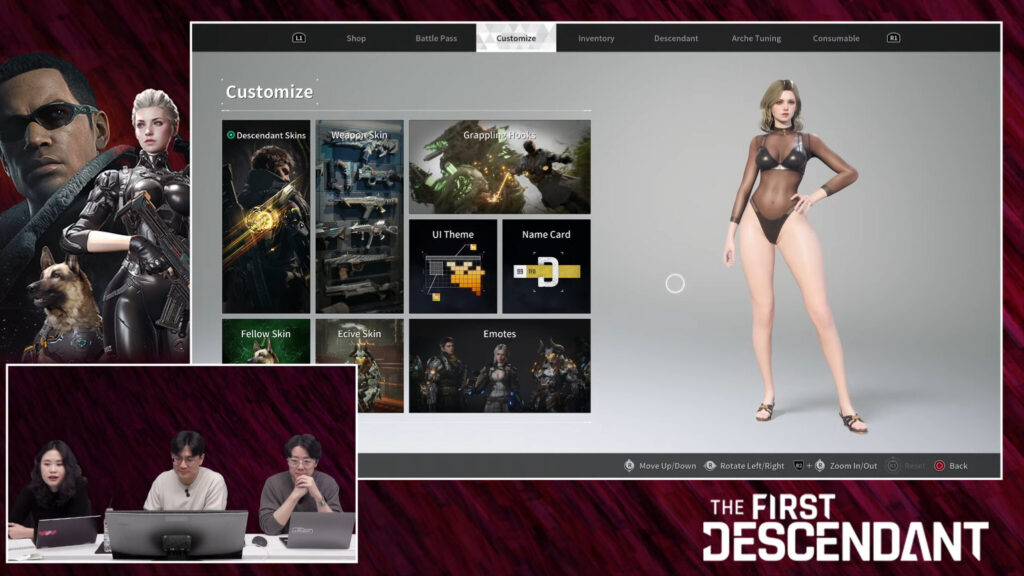Viewport: 1024px width, 576px height.
Task: Click the green marker beside Descendant Skins
Action: (x=231, y=135)
